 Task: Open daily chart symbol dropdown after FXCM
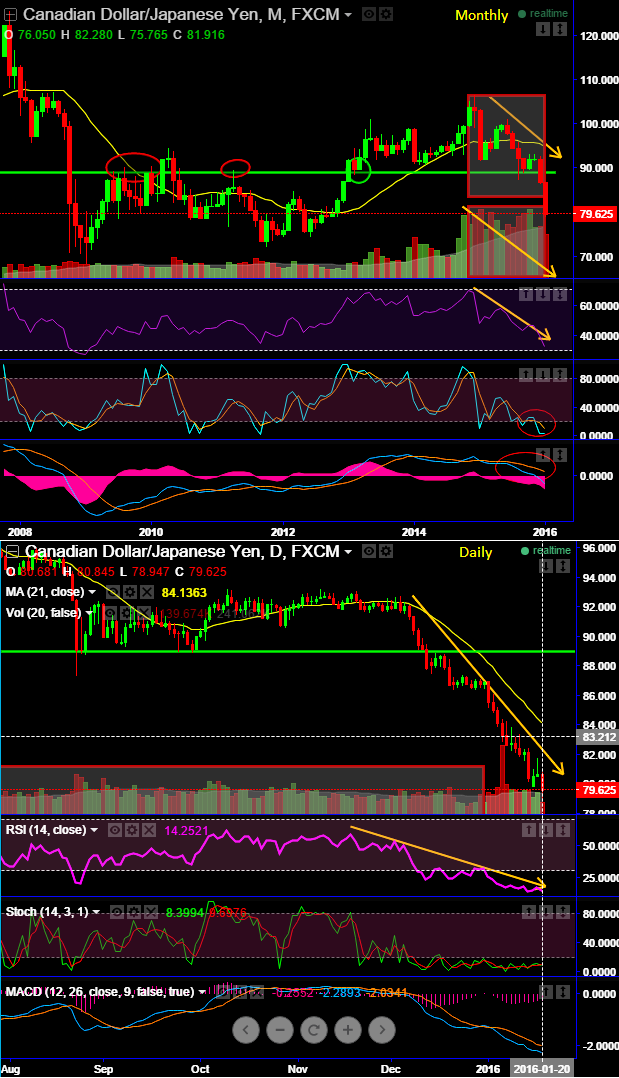pos(348,552)
